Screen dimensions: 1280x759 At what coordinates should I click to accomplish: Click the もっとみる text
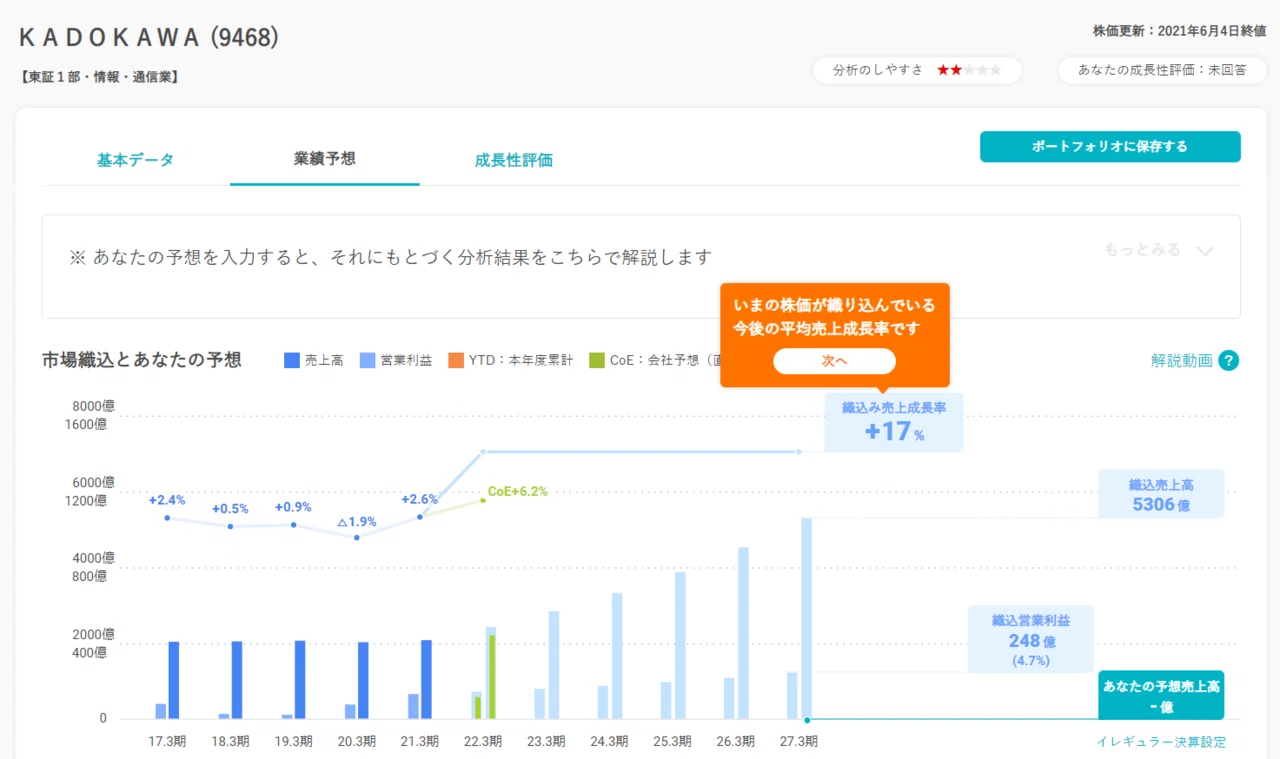tap(1142, 250)
